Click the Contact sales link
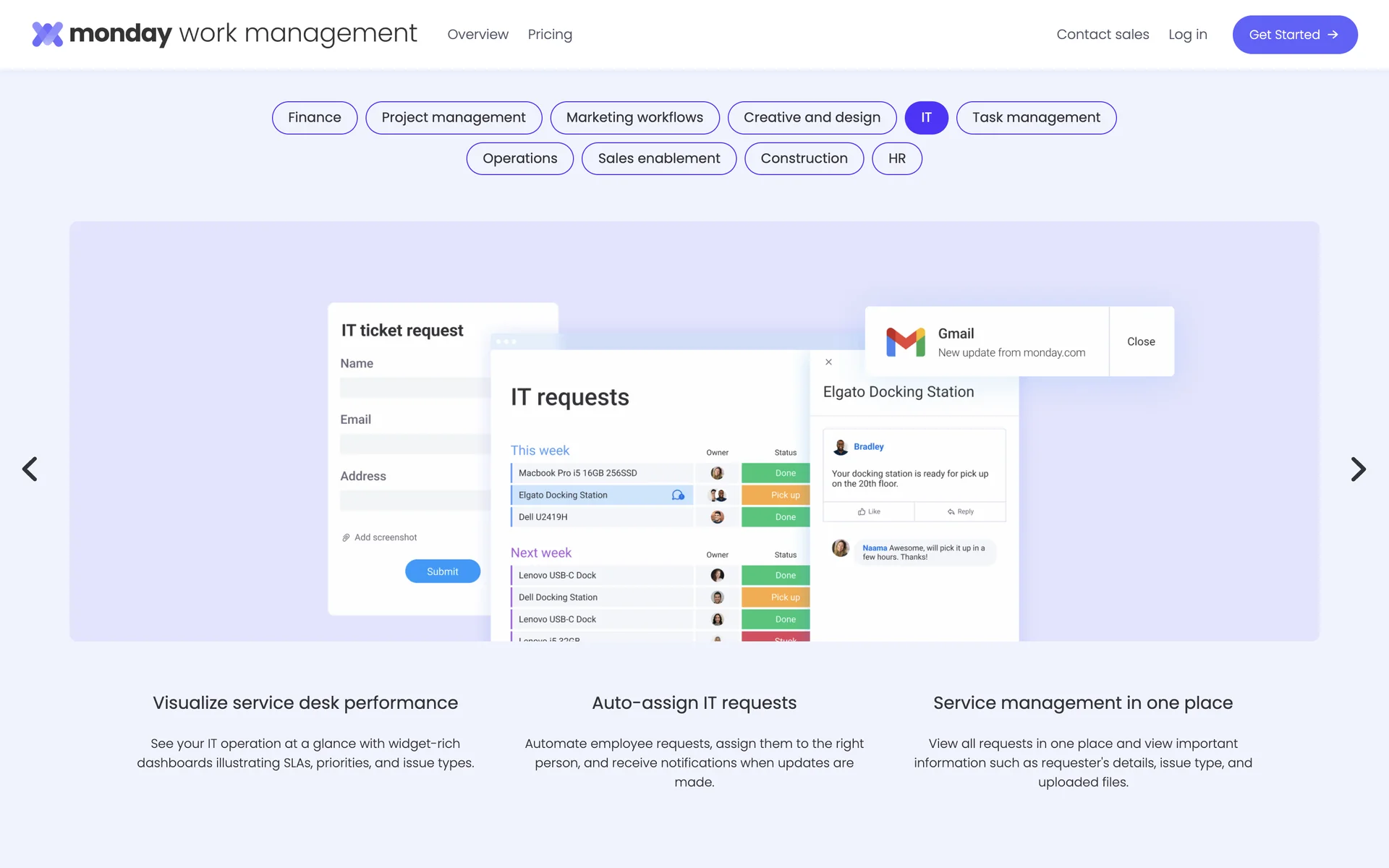The height and width of the screenshot is (868, 1389). point(1103,35)
